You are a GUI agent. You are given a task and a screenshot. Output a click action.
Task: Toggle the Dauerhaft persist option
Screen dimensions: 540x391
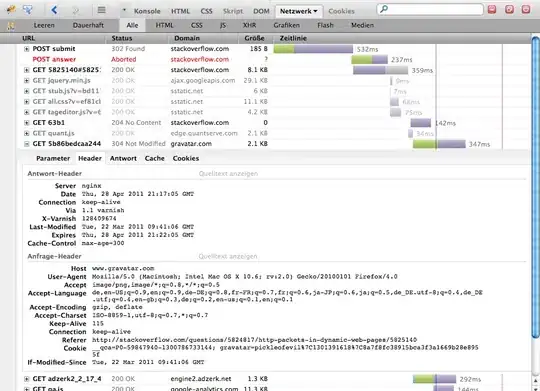tap(88, 25)
